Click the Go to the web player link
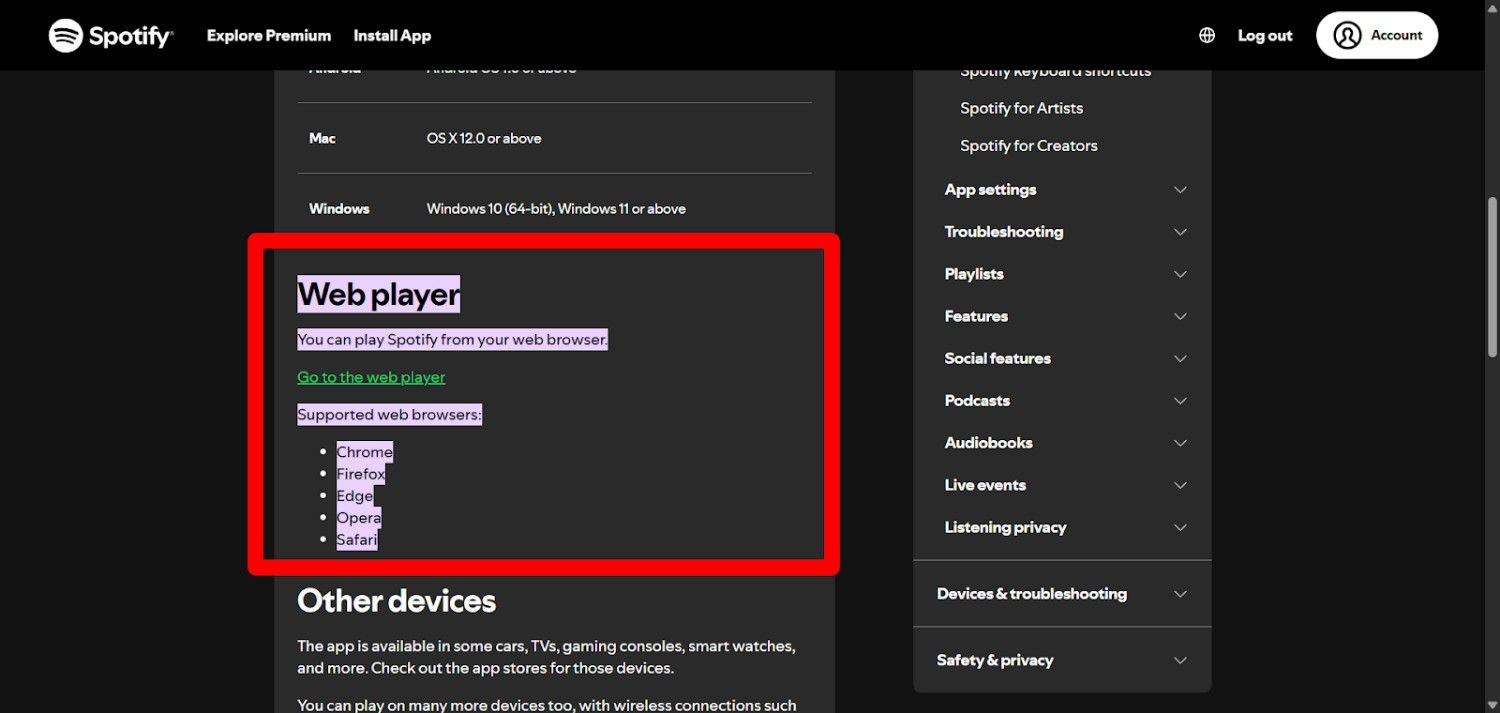This screenshot has height=713, width=1500. pos(370,377)
